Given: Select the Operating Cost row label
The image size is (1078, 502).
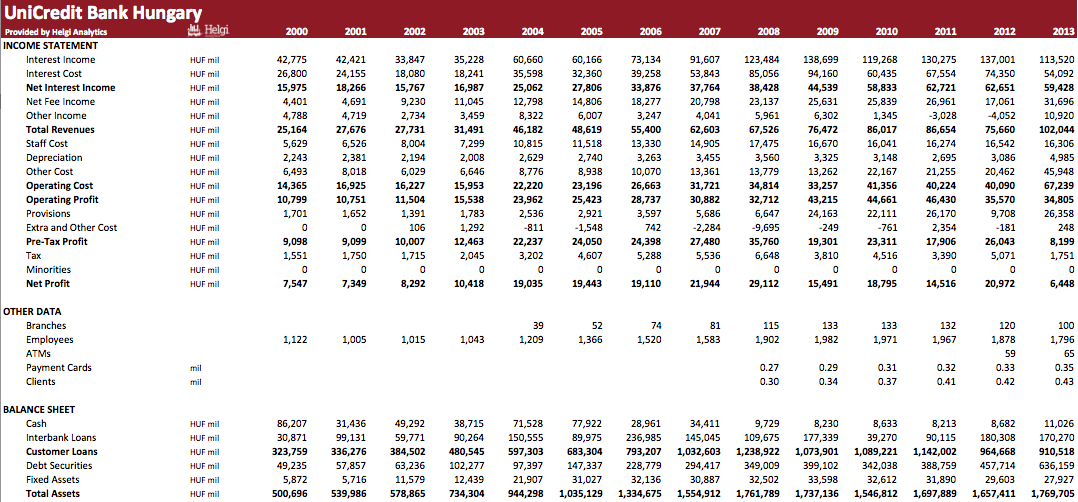Looking at the screenshot, I should 60,186.
